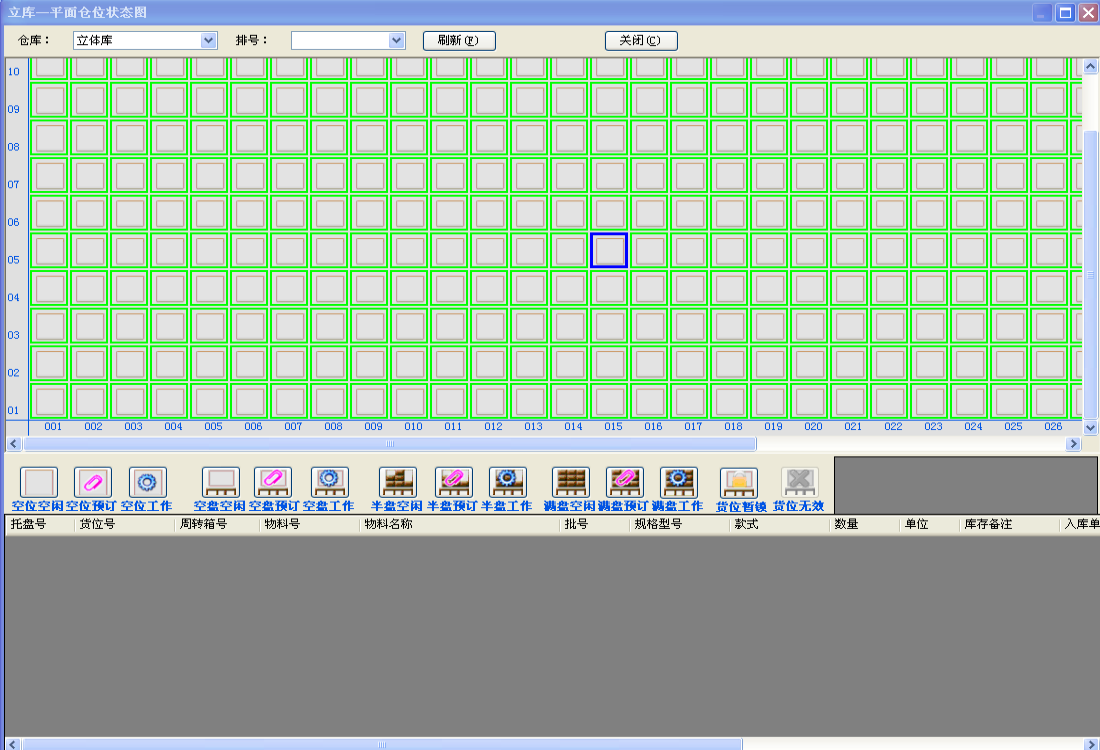The height and width of the screenshot is (750, 1100).
Task: Click bottom table scrollbar right arrow
Action: [x=1092, y=744]
